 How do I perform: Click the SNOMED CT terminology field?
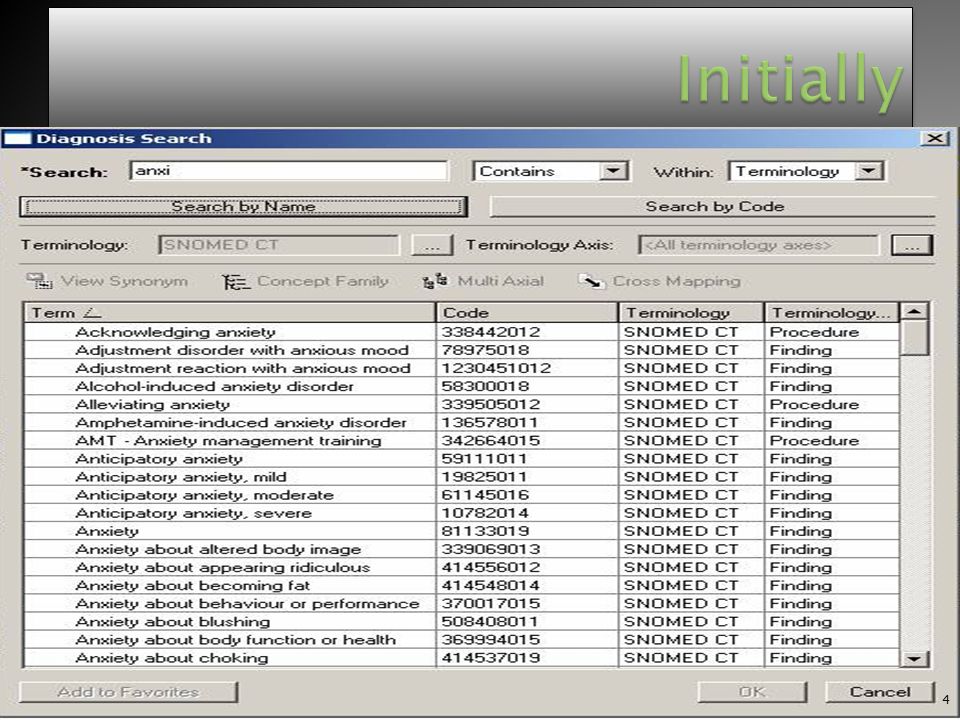tap(279, 245)
